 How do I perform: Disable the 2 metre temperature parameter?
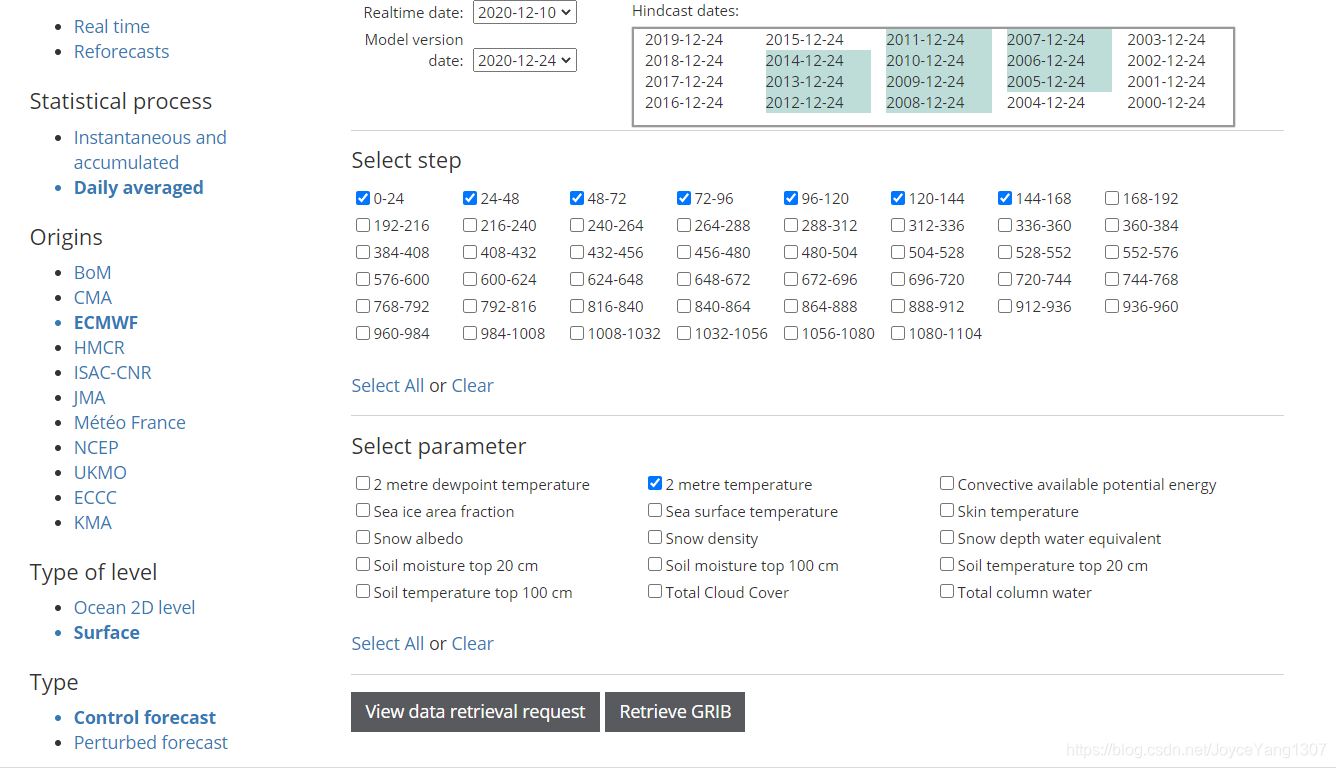[x=654, y=482]
